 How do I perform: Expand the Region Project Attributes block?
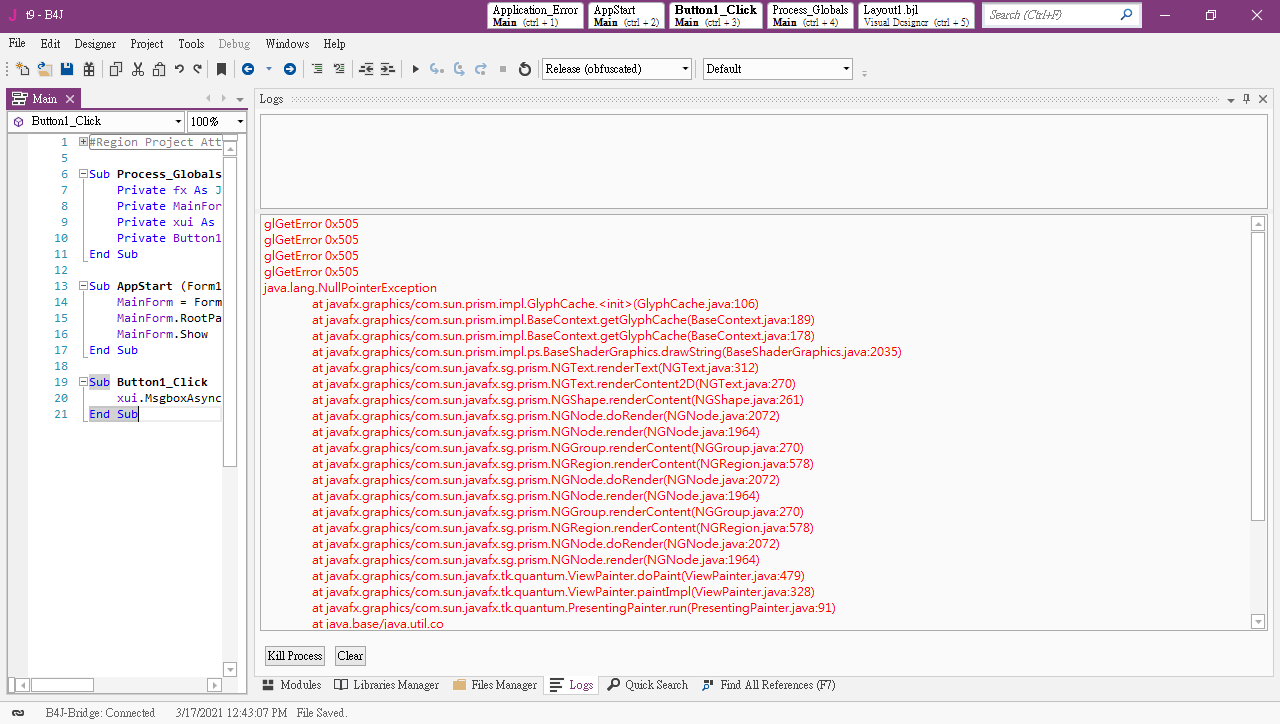pyautogui.click(x=83, y=142)
